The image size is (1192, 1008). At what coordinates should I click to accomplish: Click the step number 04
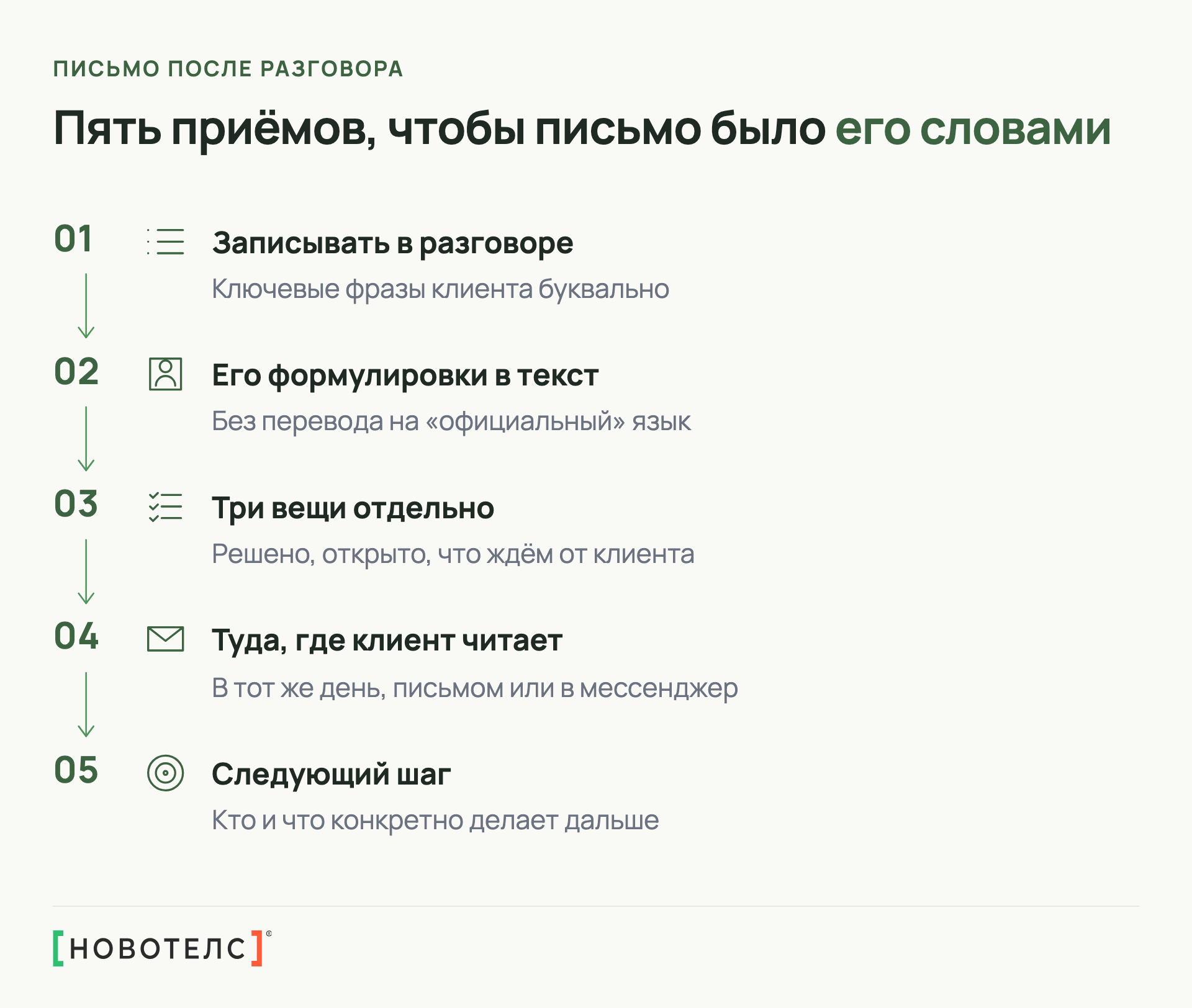click(76, 636)
